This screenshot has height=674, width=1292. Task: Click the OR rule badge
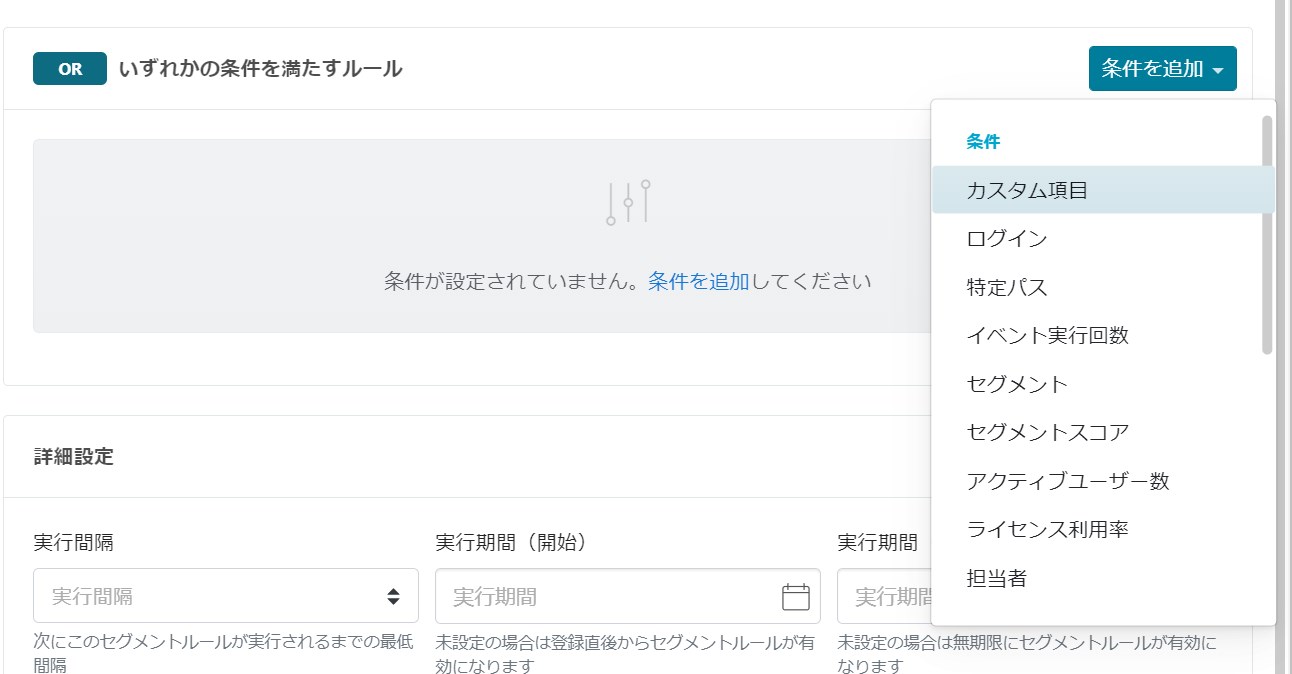(x=70, y=70)
